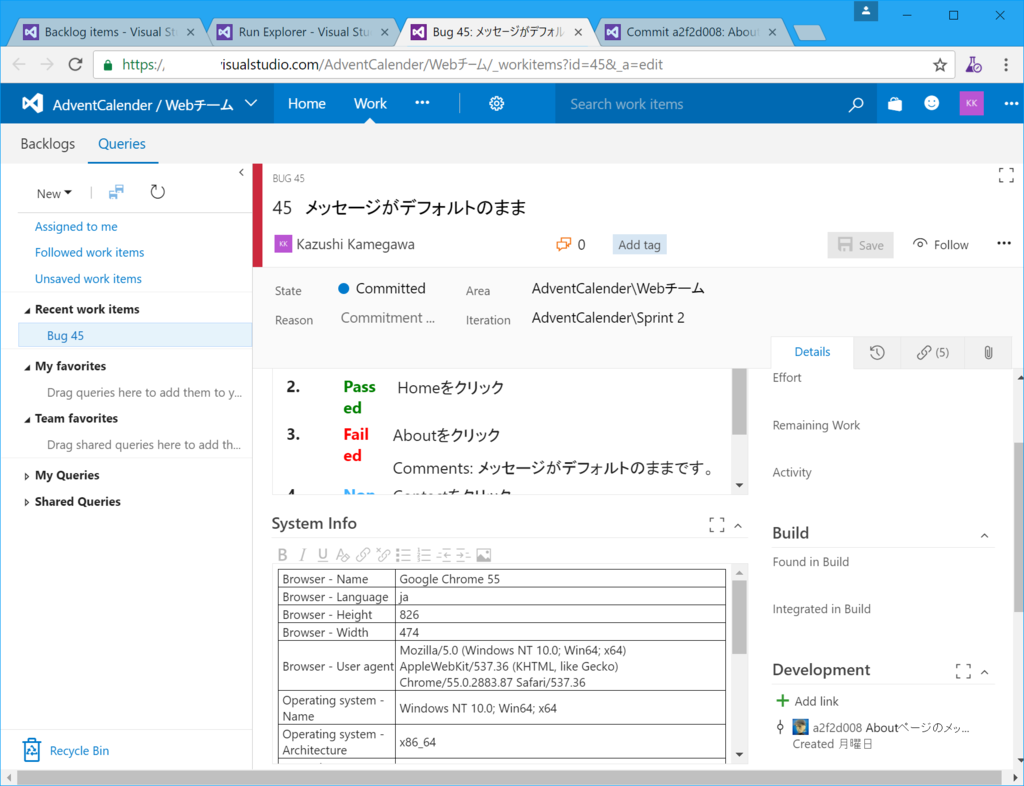Open more hubs ellipsis in navigation
Image resolution: width=1024 pixels, height=786 pixels.
[423, 102]
